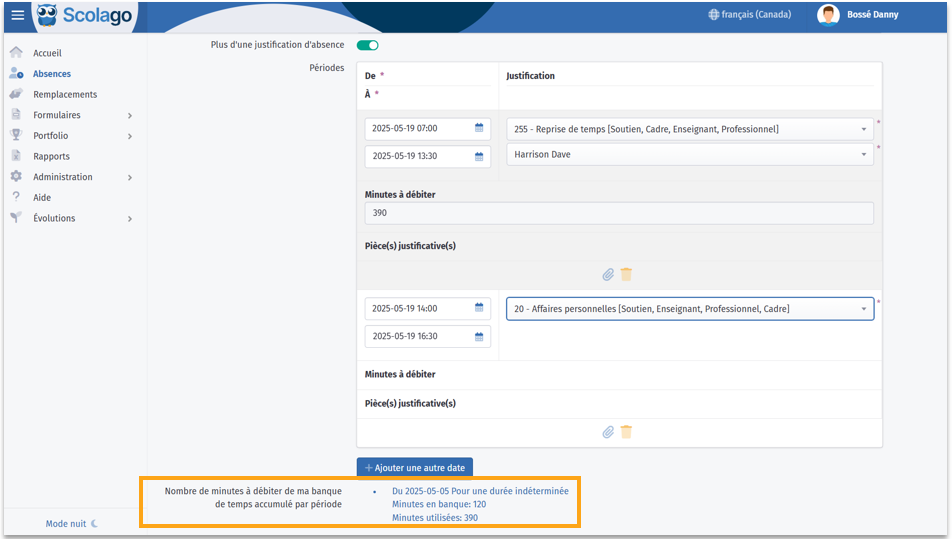Click the Portfolio trophy icon

[x=16, y=135]
